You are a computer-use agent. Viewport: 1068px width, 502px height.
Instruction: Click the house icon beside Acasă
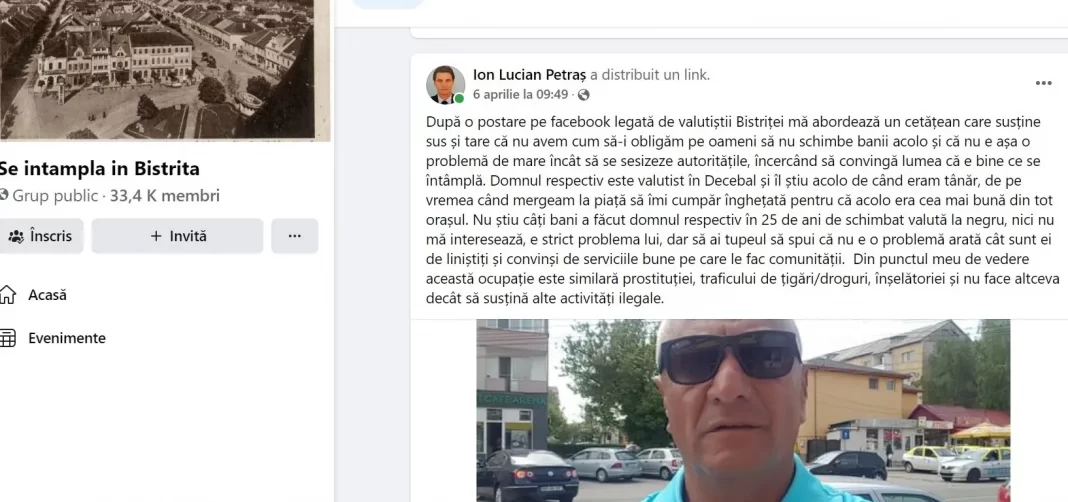pos(7,295)
